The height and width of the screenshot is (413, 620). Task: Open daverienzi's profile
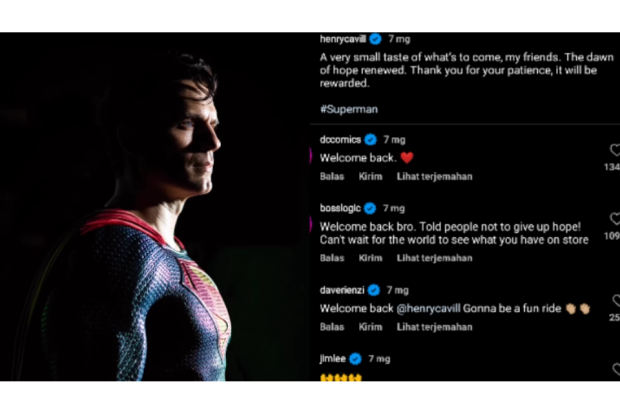pos(342,290)
